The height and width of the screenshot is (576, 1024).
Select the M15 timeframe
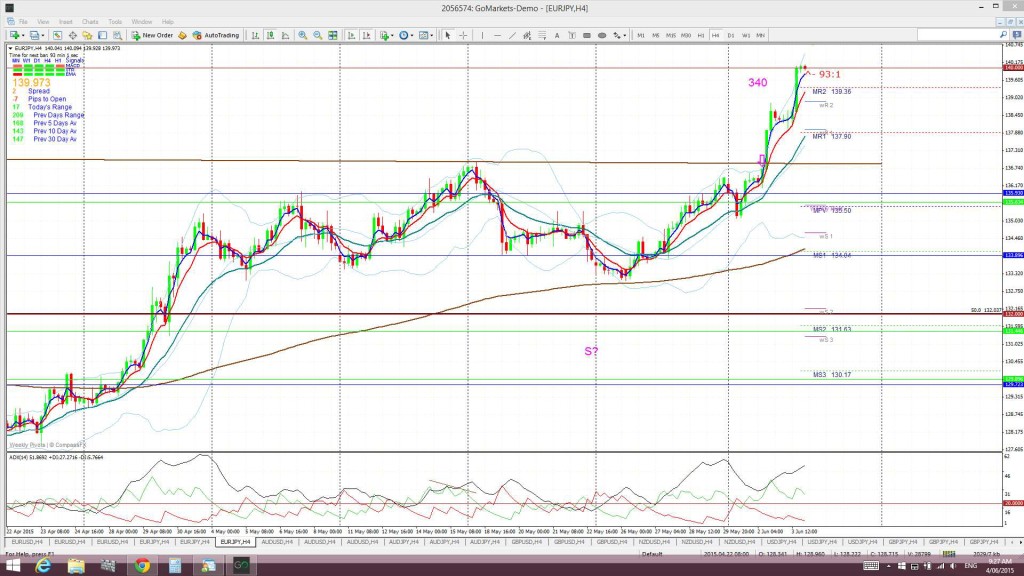[671, 35]
